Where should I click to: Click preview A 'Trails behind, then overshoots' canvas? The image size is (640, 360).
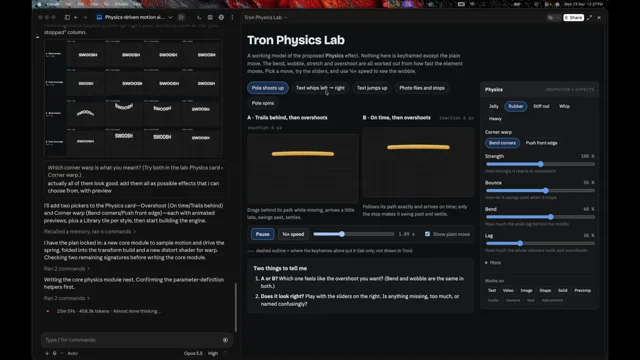click(x=303, y=169)
